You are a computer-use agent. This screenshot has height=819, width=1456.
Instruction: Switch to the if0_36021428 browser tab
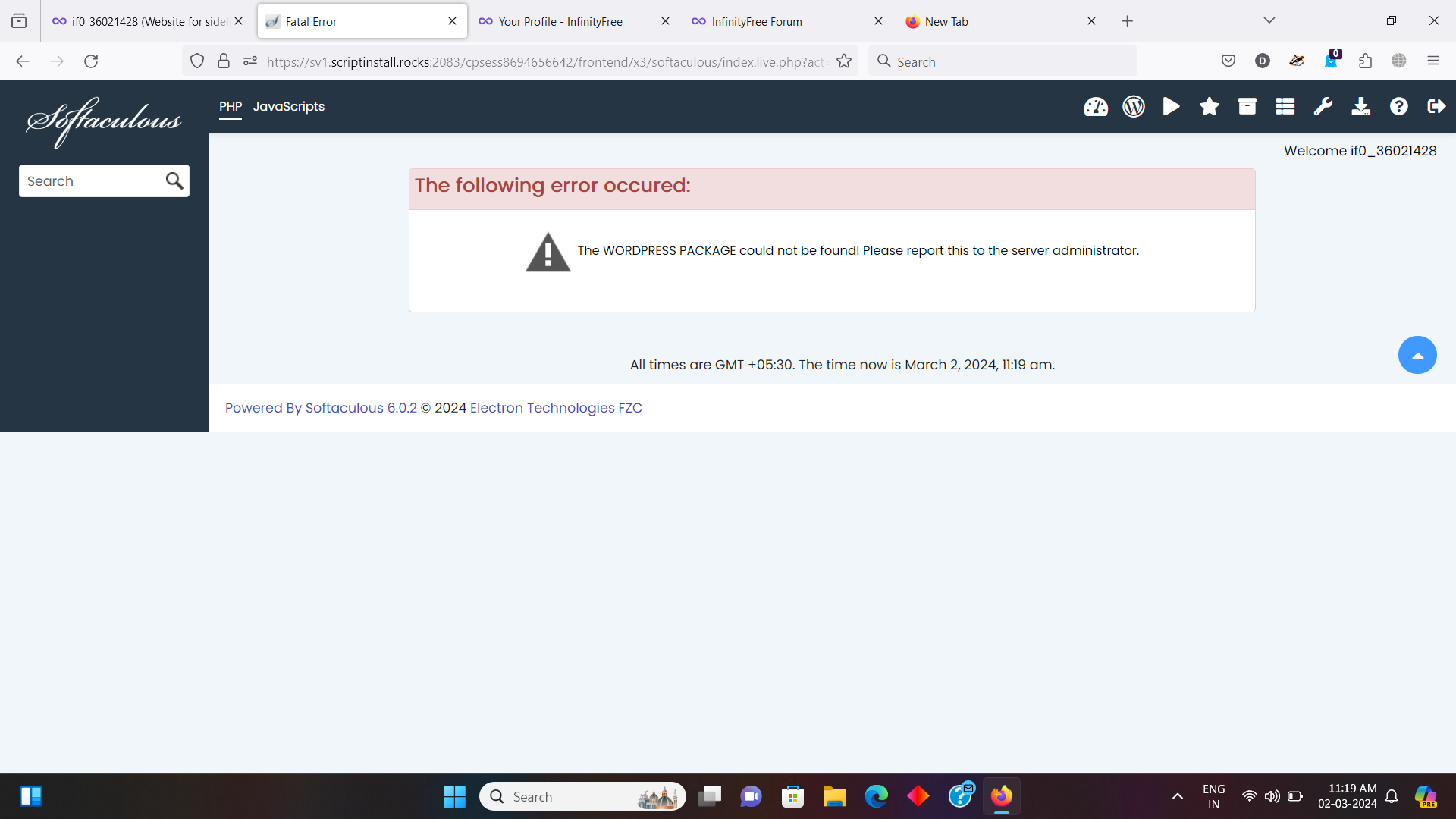(148, 21)
